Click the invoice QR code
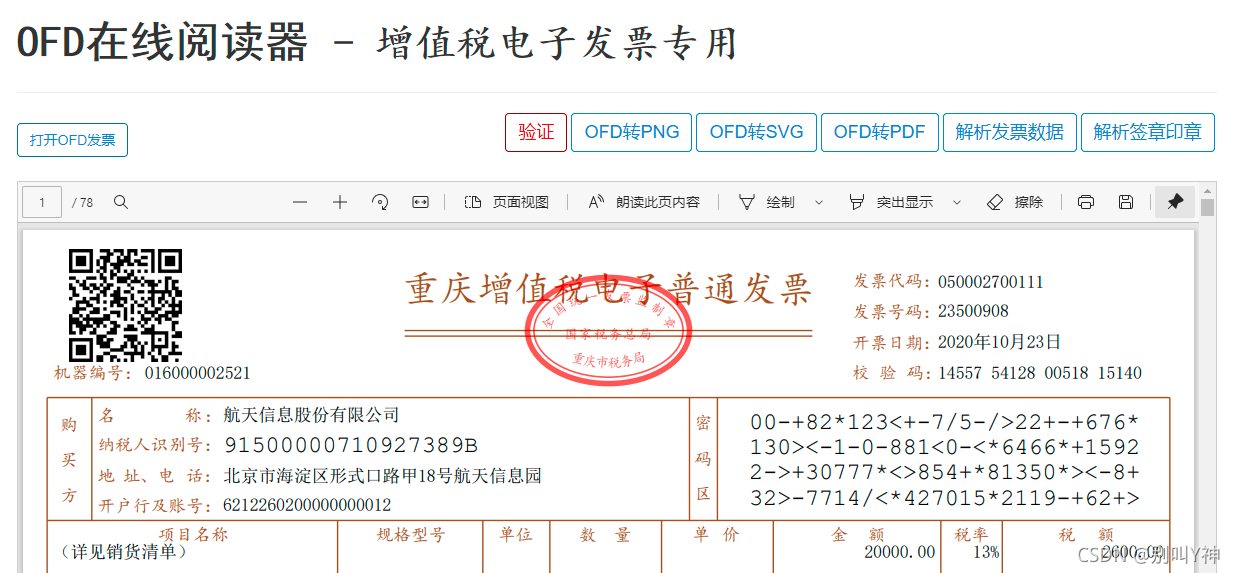1235x573 pixels. pos(125,305)
